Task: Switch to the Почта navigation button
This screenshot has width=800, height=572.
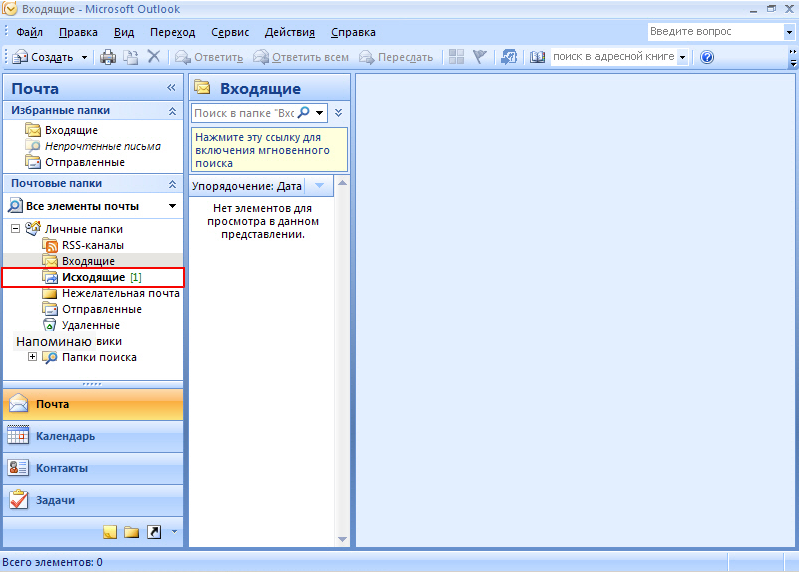Action: [93, 404]
